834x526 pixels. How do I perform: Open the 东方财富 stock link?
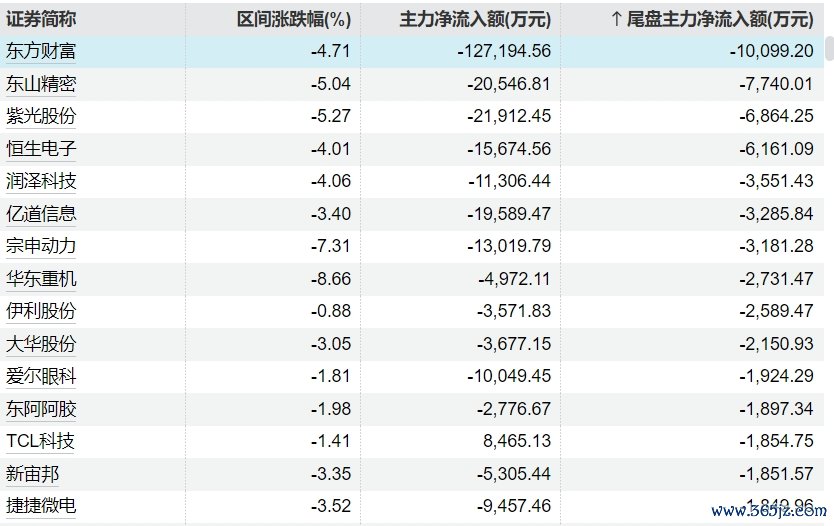point(41,51)
